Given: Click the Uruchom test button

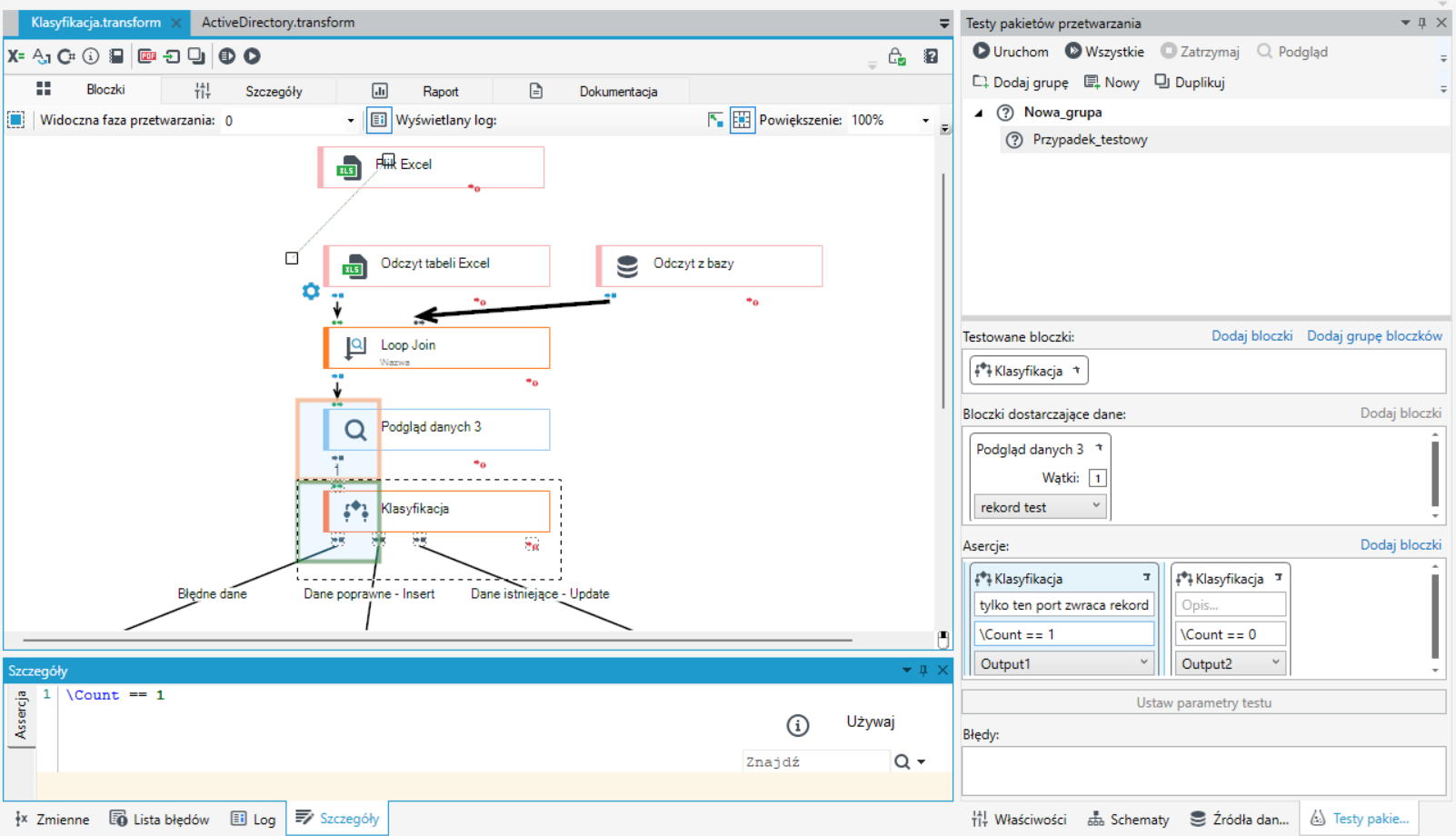Looking at the screenshot, I should (x=1011, y=52).
